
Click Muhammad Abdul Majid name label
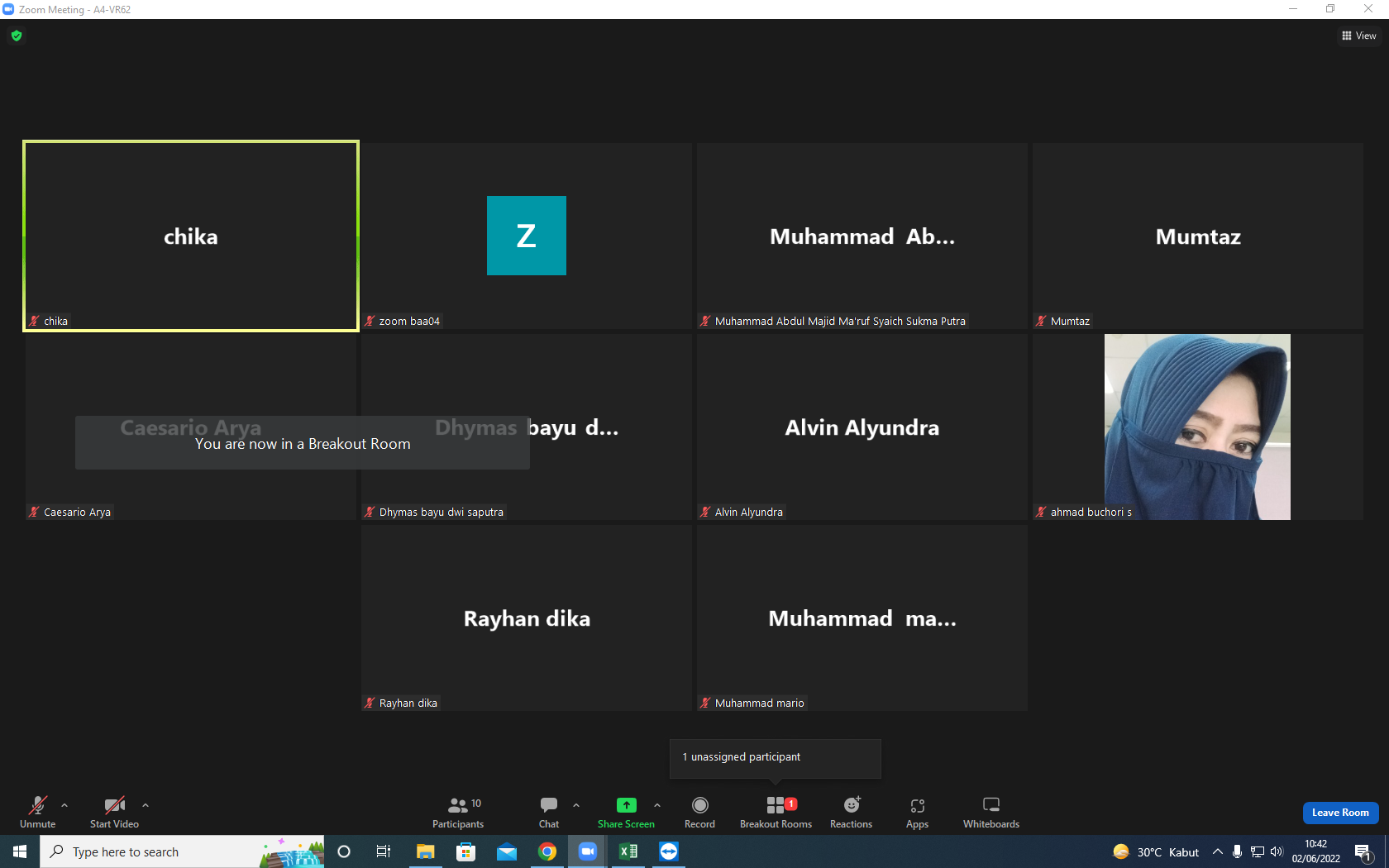tap(840, 321)
